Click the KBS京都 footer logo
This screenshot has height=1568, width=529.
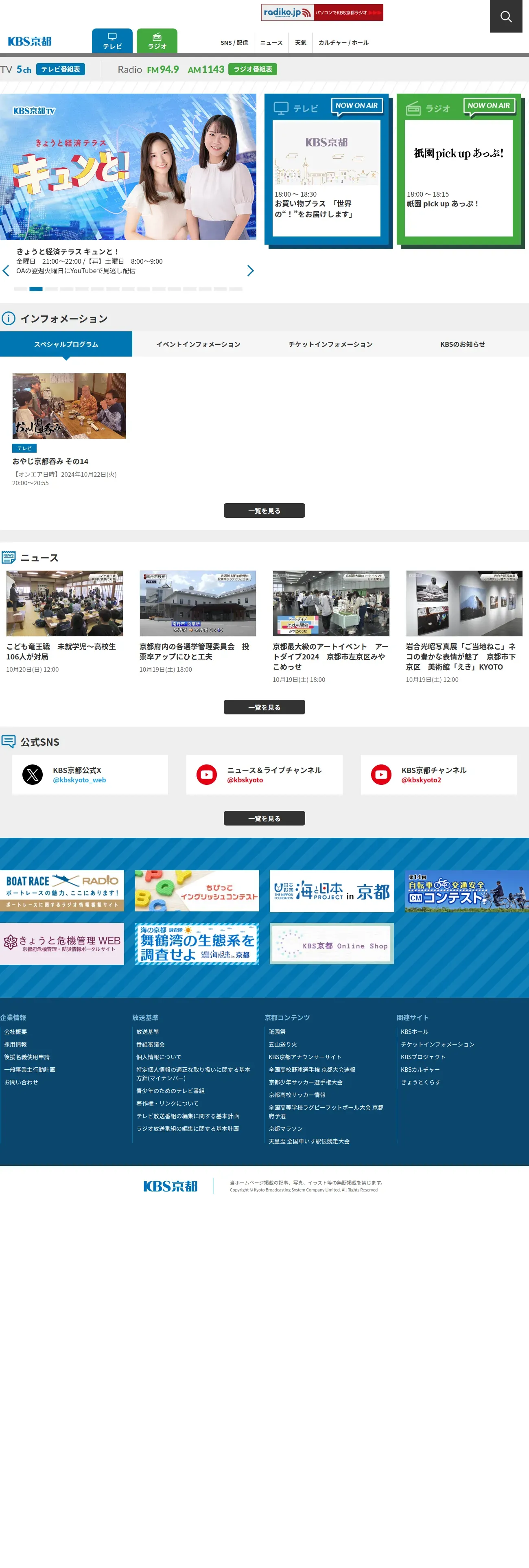(x=171, y=1186)
